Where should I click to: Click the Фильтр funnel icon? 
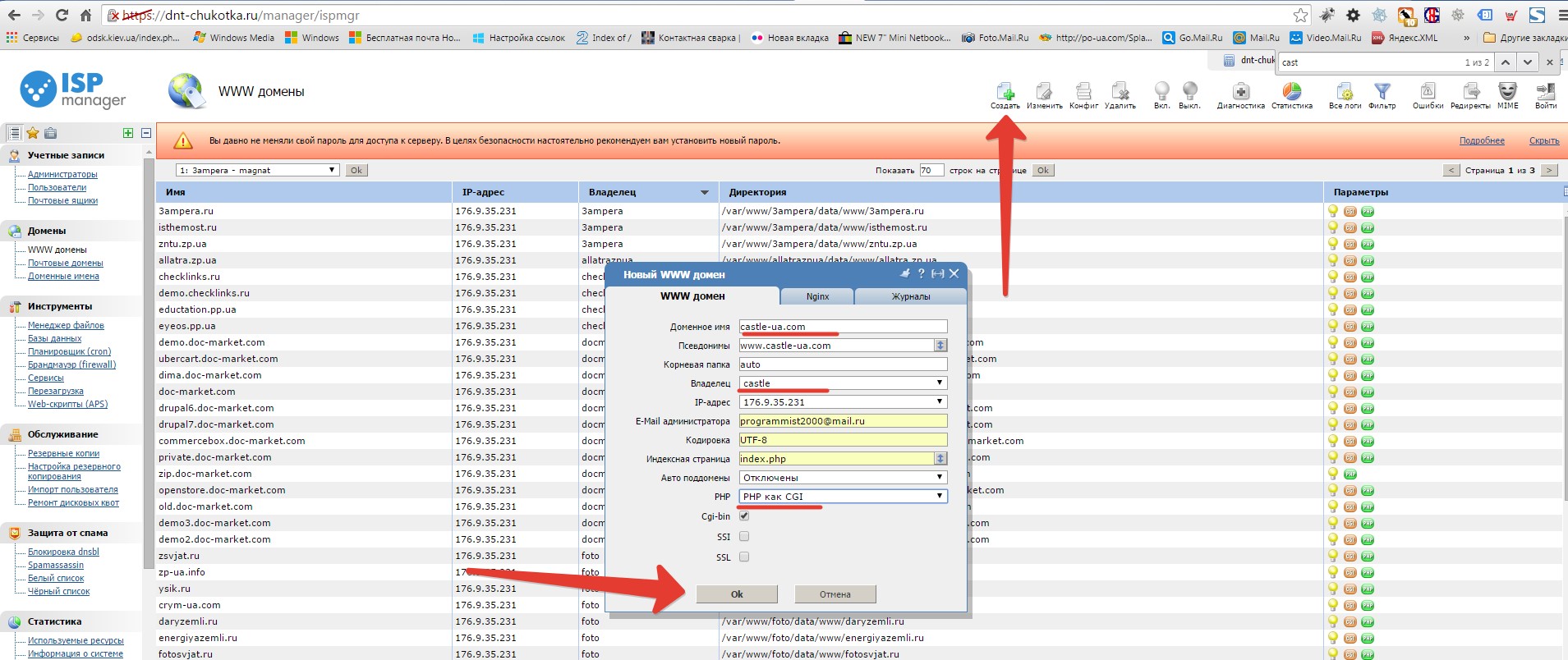pyautogui.click(x=1382, y=91)
